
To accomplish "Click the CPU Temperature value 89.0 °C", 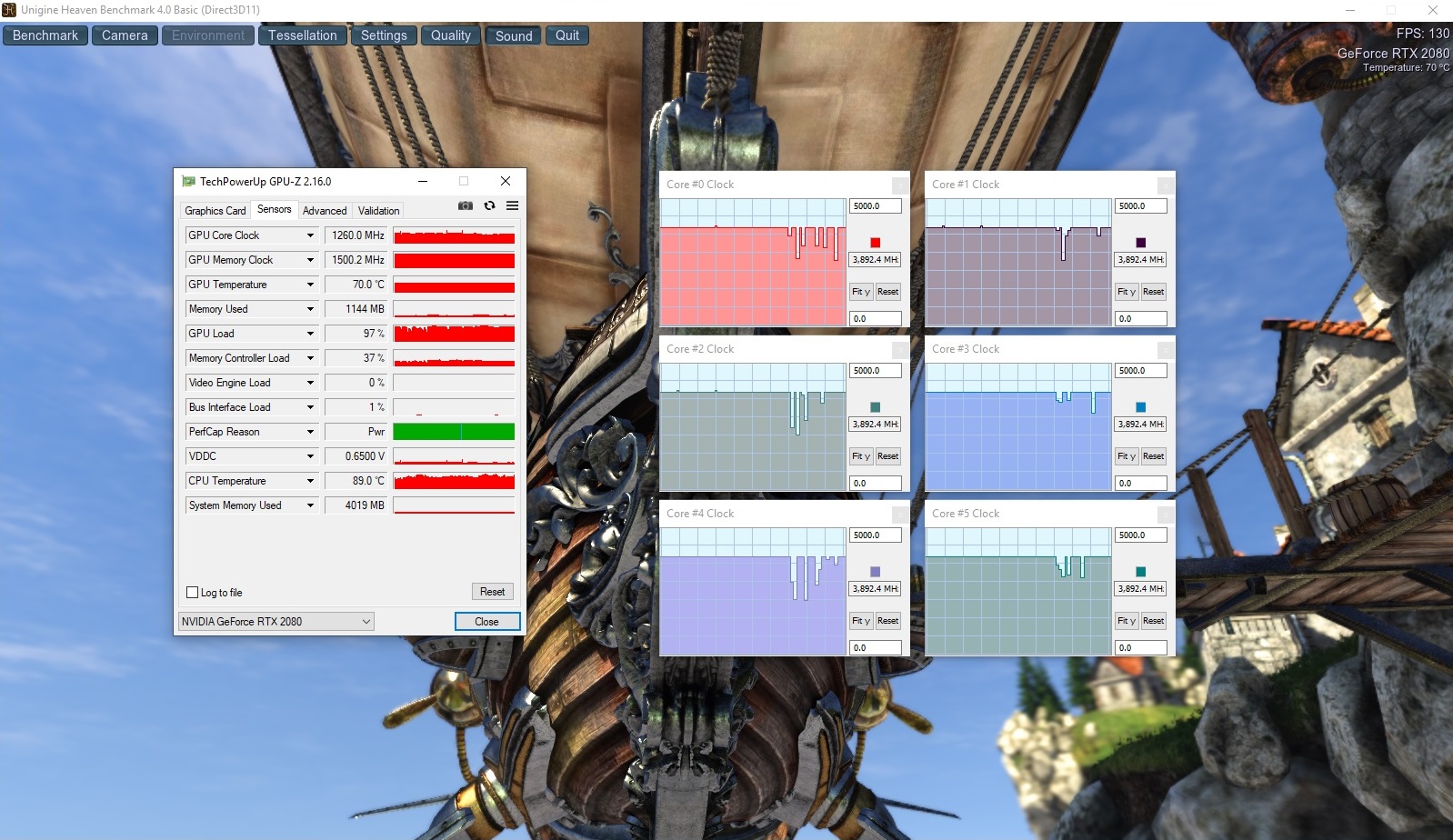I will [x=356, y=481].
